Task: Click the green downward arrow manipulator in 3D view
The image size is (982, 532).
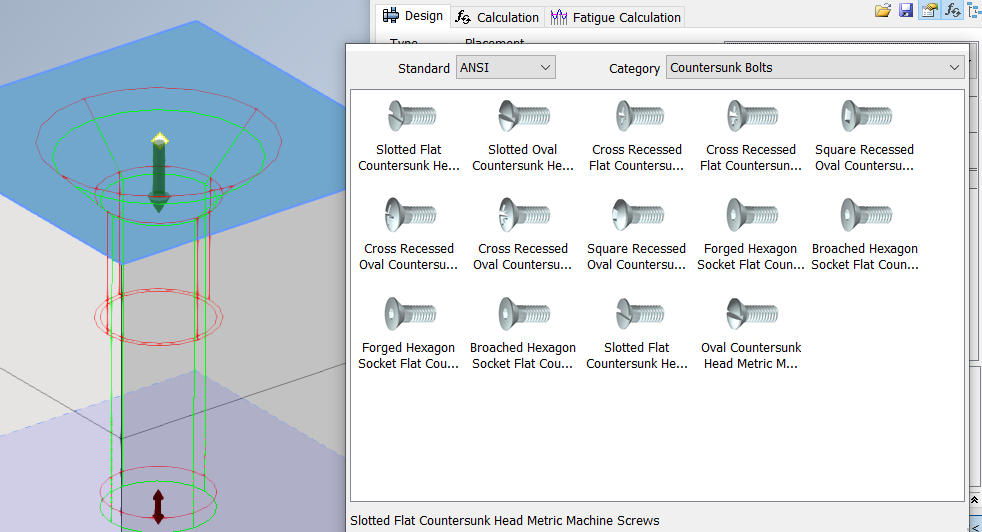Action: 159,176
